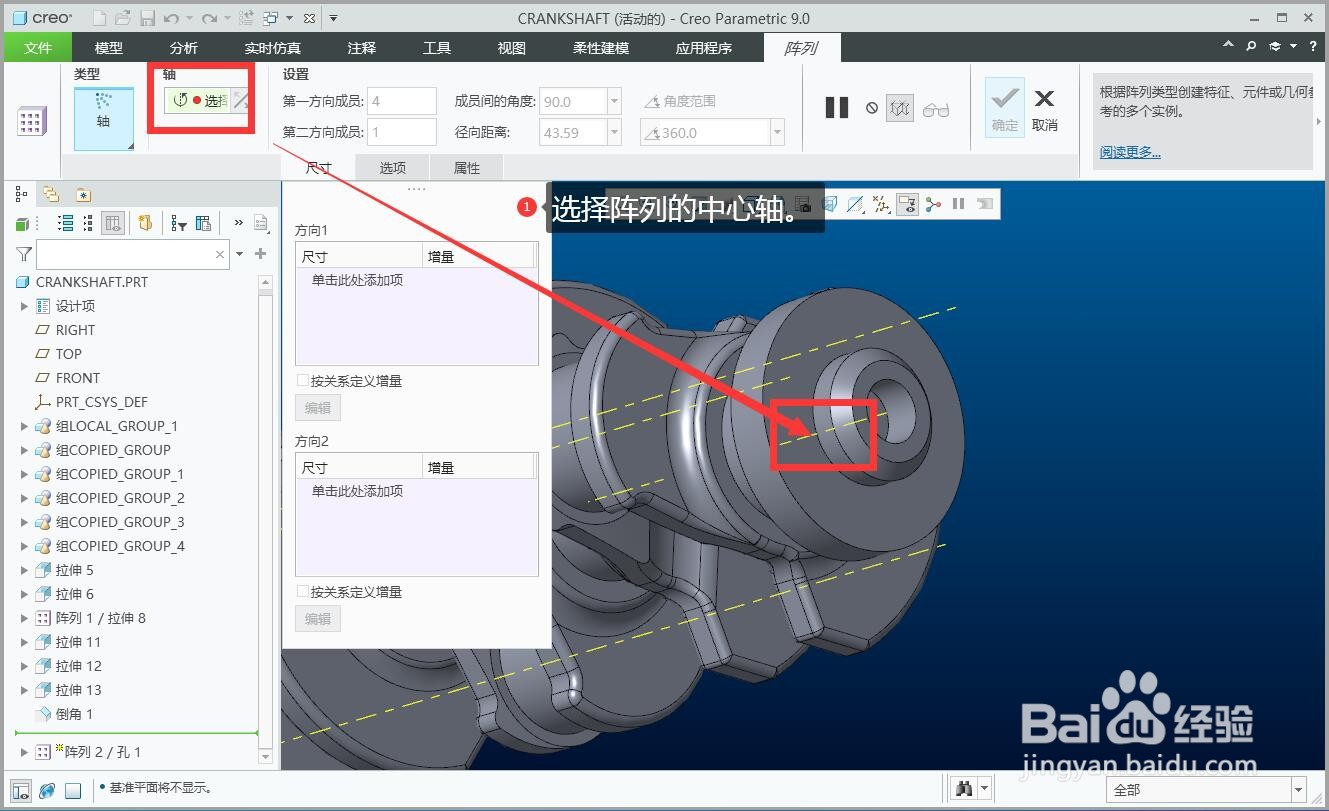Click the new file icon in quick access toolbar
This screenshot has height=811, width=1329.
click(99, 18)
